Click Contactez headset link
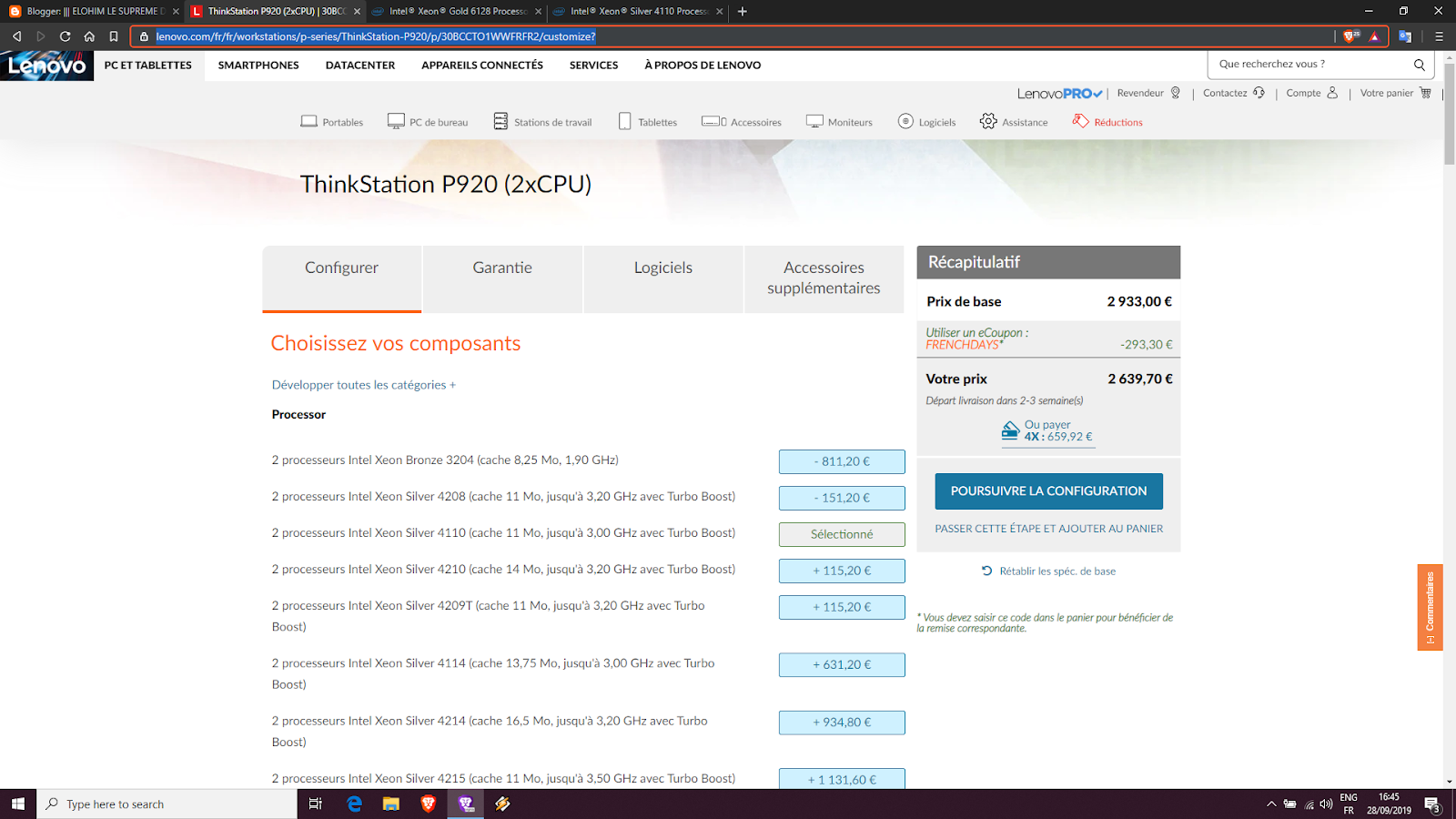 (x=1234, y=93)
